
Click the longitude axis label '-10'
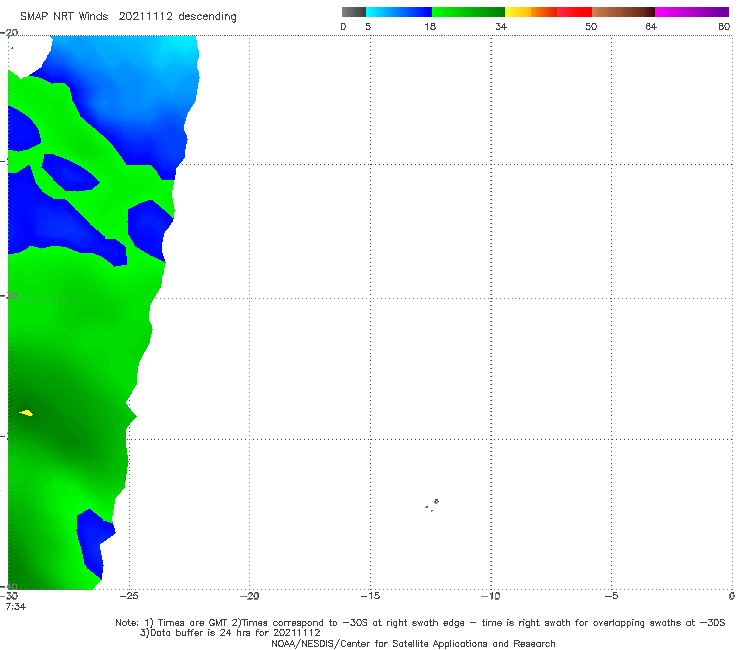tap(491, 596)
